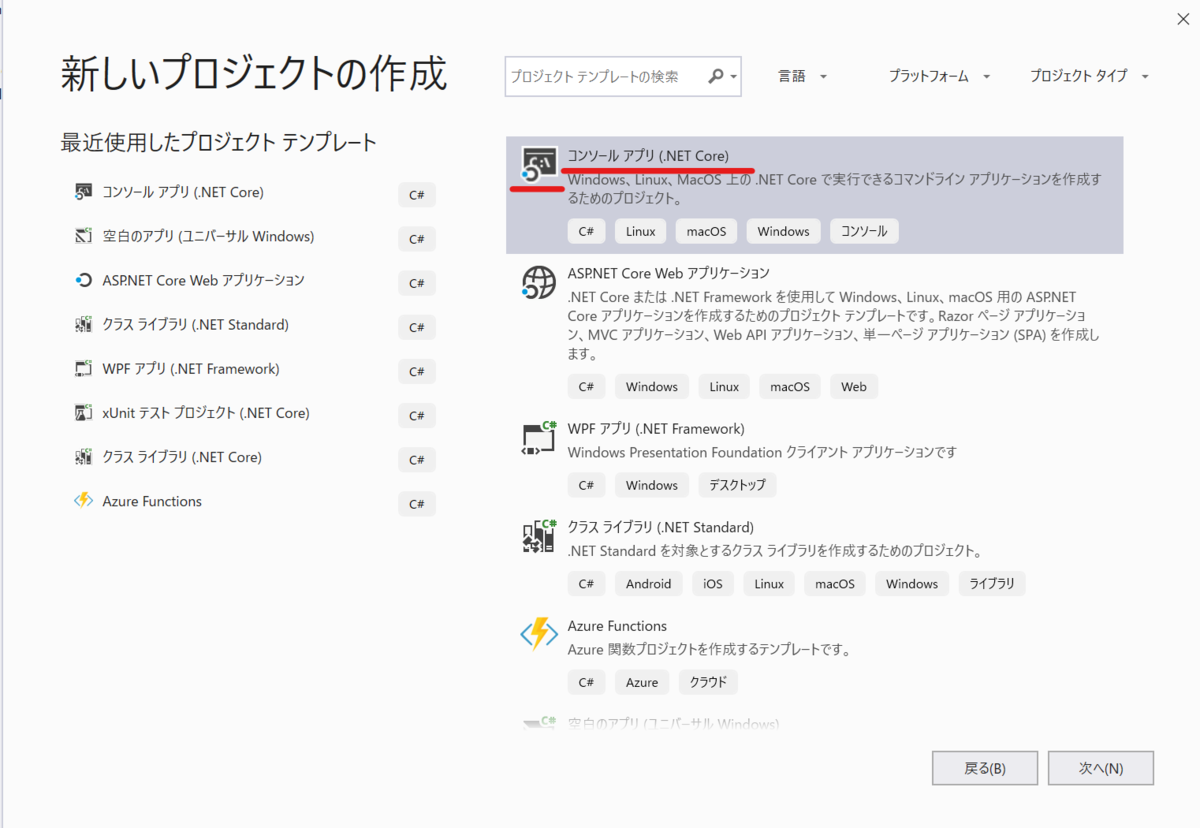Click ASP.NET Core Web icon in recent templates
Screen dimensions: 1200x828
click(x=84, y=280)
